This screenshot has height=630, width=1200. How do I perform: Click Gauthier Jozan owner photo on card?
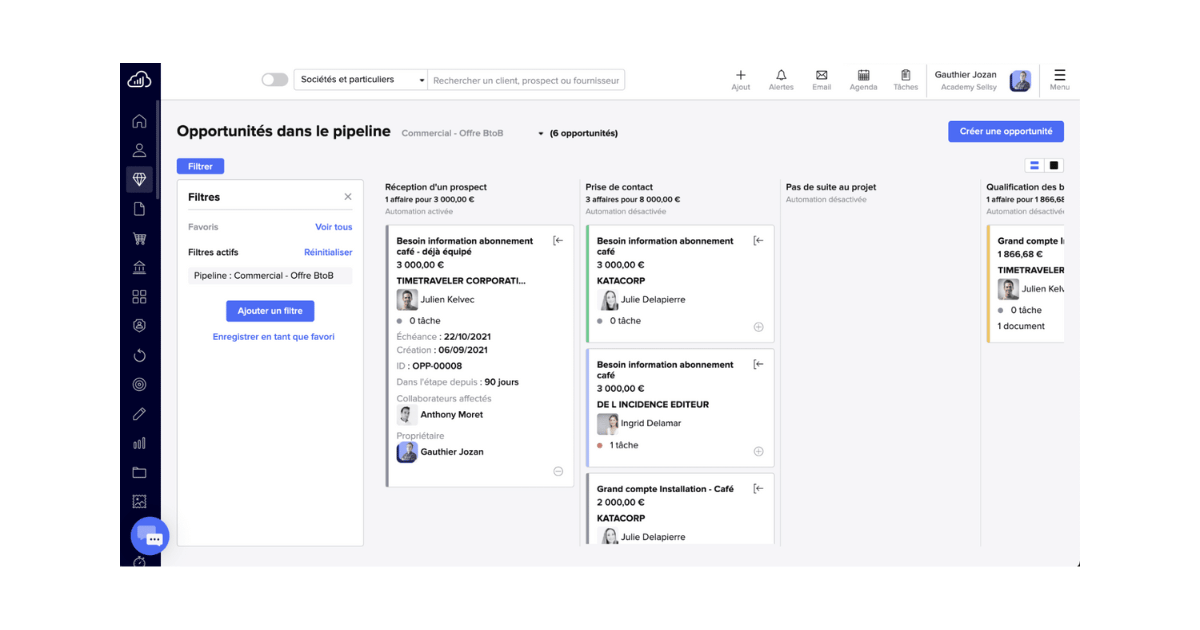407,452
